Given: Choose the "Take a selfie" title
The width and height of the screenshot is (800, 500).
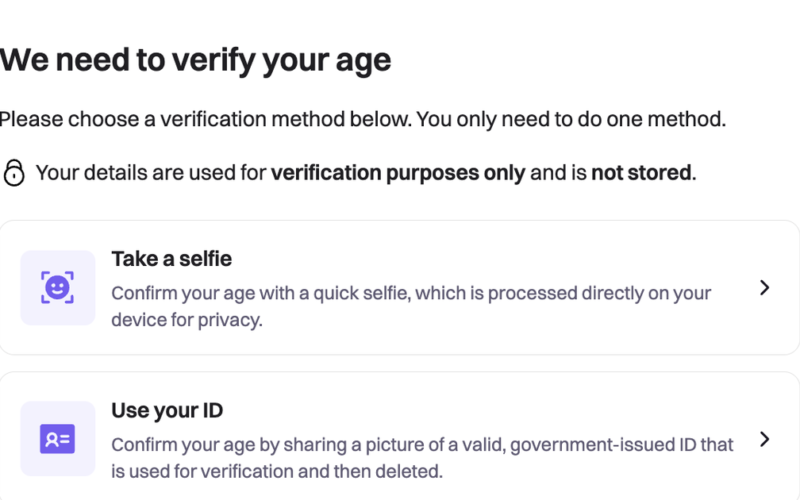Looking at the screenshot, I should [x=171, y=259].
